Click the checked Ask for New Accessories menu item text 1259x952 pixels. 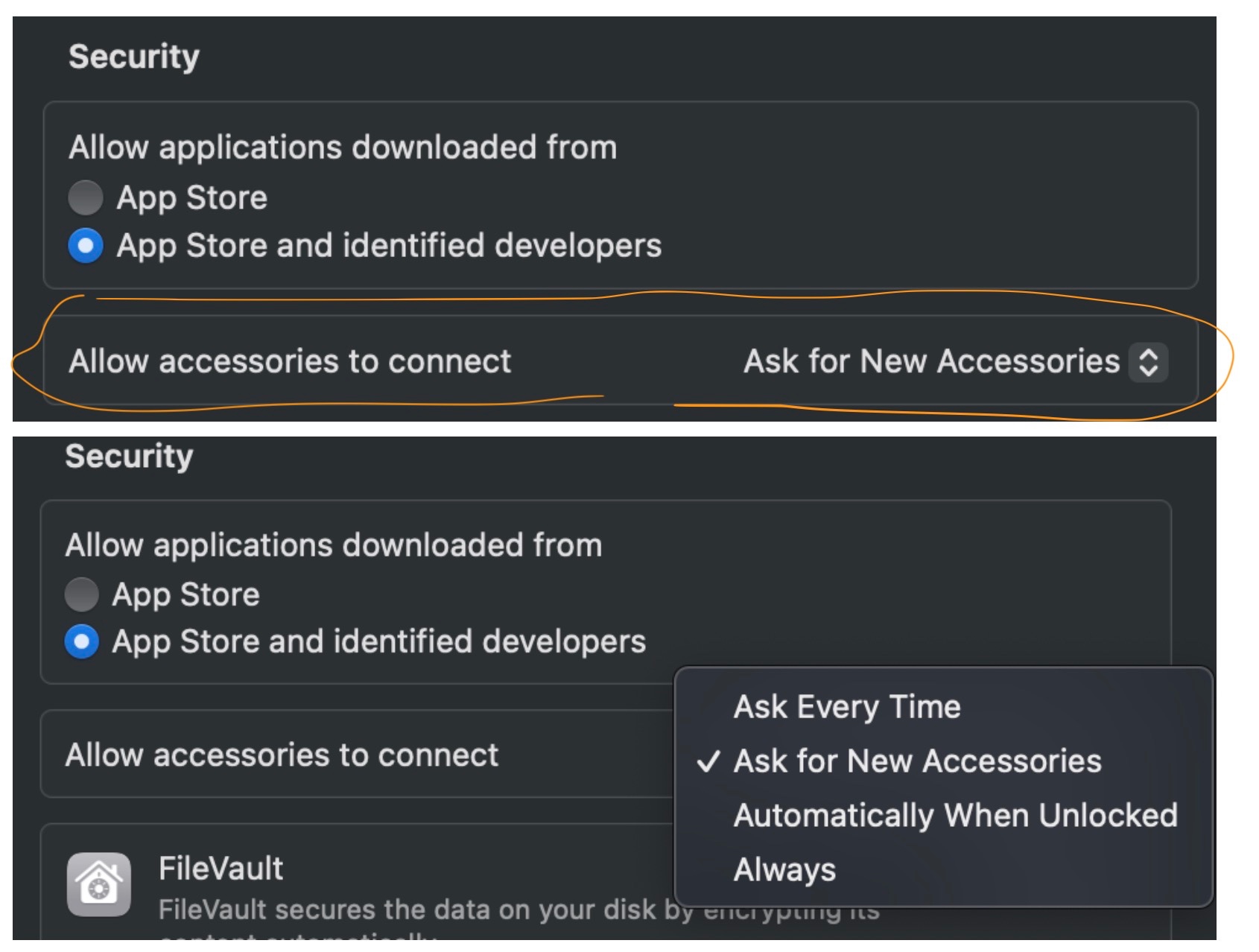click(x=917, y=761)
